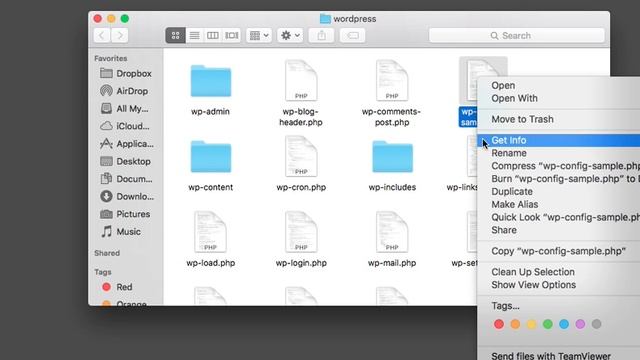
Task: Go forward with the Finder forward arrow
Action: (x=120, y=36)
